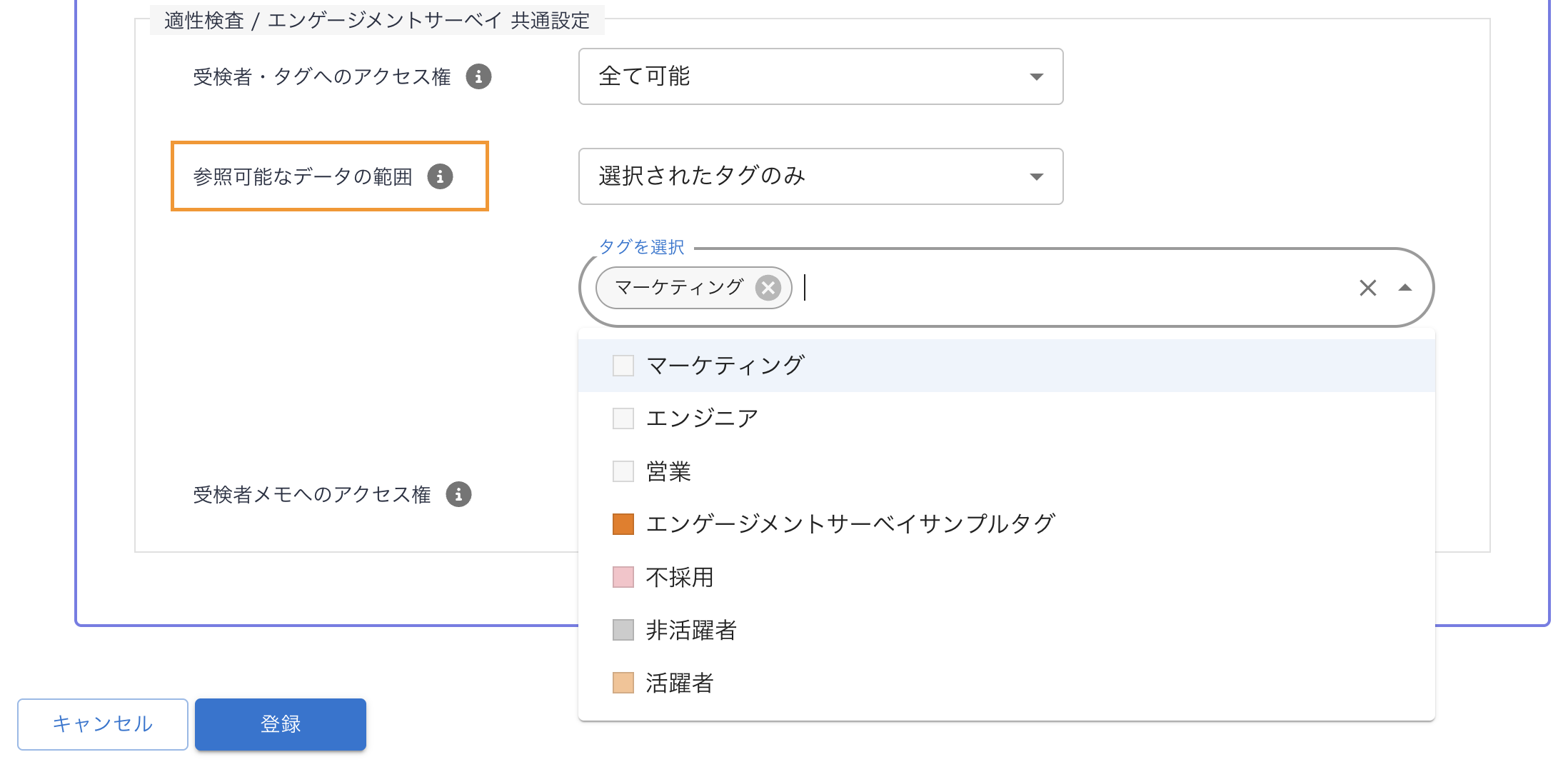
Task: Check the エンジニア tag checkbox
Action: pyautogui.click(x=623, y=418)
